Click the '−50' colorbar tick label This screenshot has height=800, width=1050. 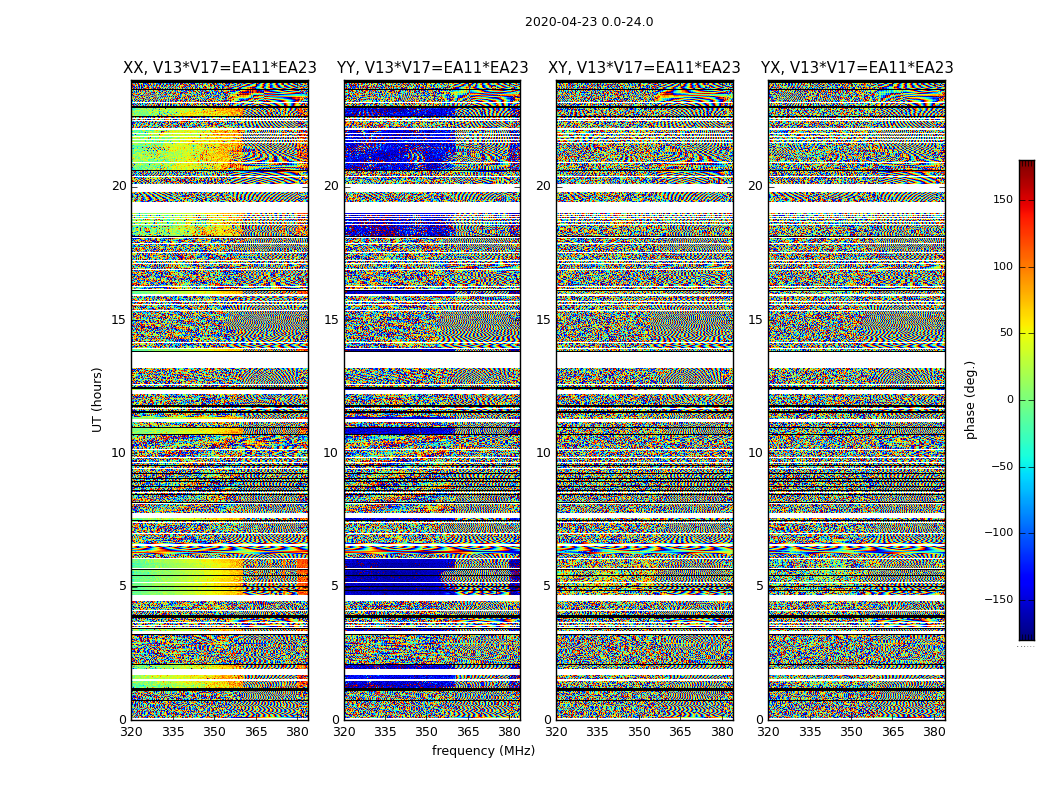[x=1002, y=467]
